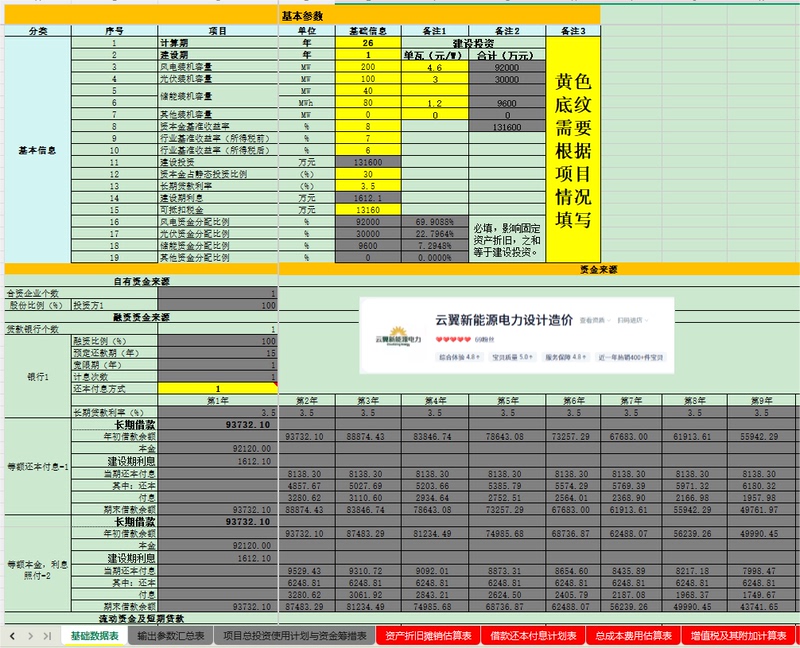Select the 风电资金分配比例 label cell
The width and height of the screenshot is (800, 648).
[218, 221]
